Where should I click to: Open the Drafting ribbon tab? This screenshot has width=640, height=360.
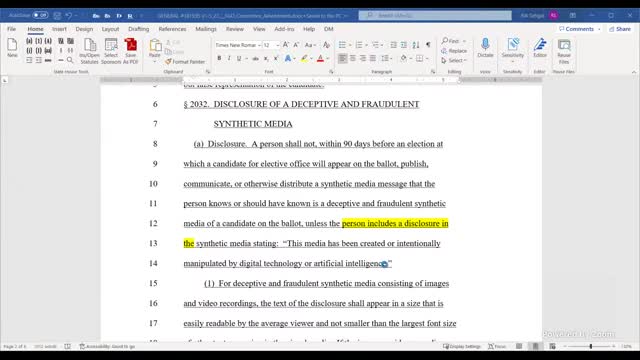(x=139, y=29)
